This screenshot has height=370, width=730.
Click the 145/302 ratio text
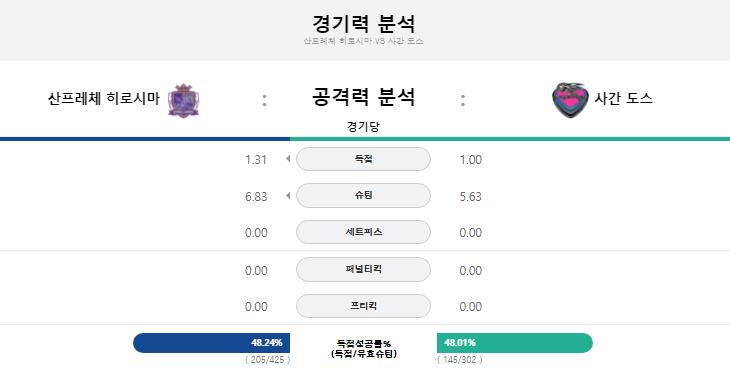click(460, 360)
